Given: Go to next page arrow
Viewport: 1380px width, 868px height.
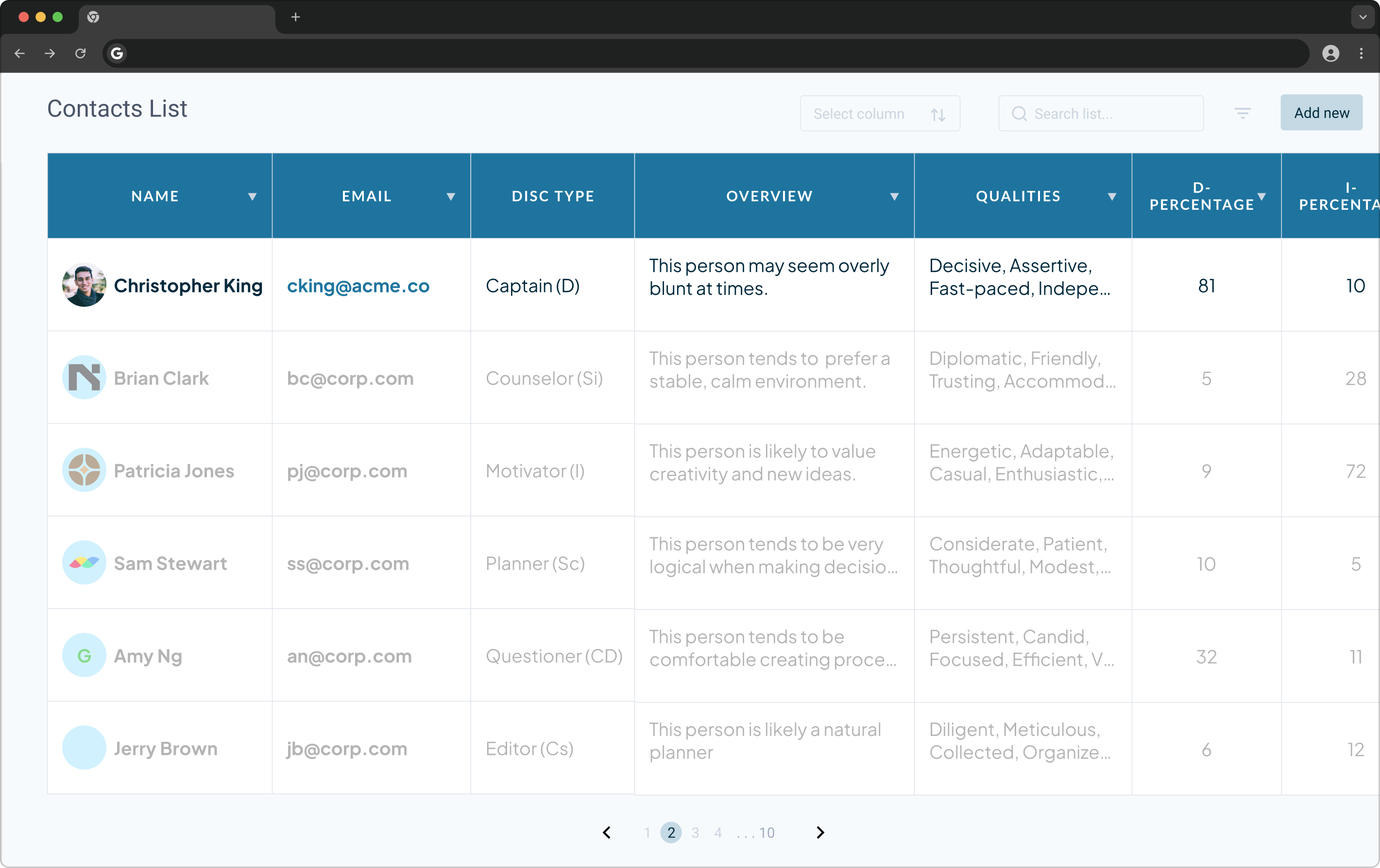Looking at the screenshot, I should pyautogui.click(x=820, y=833).
